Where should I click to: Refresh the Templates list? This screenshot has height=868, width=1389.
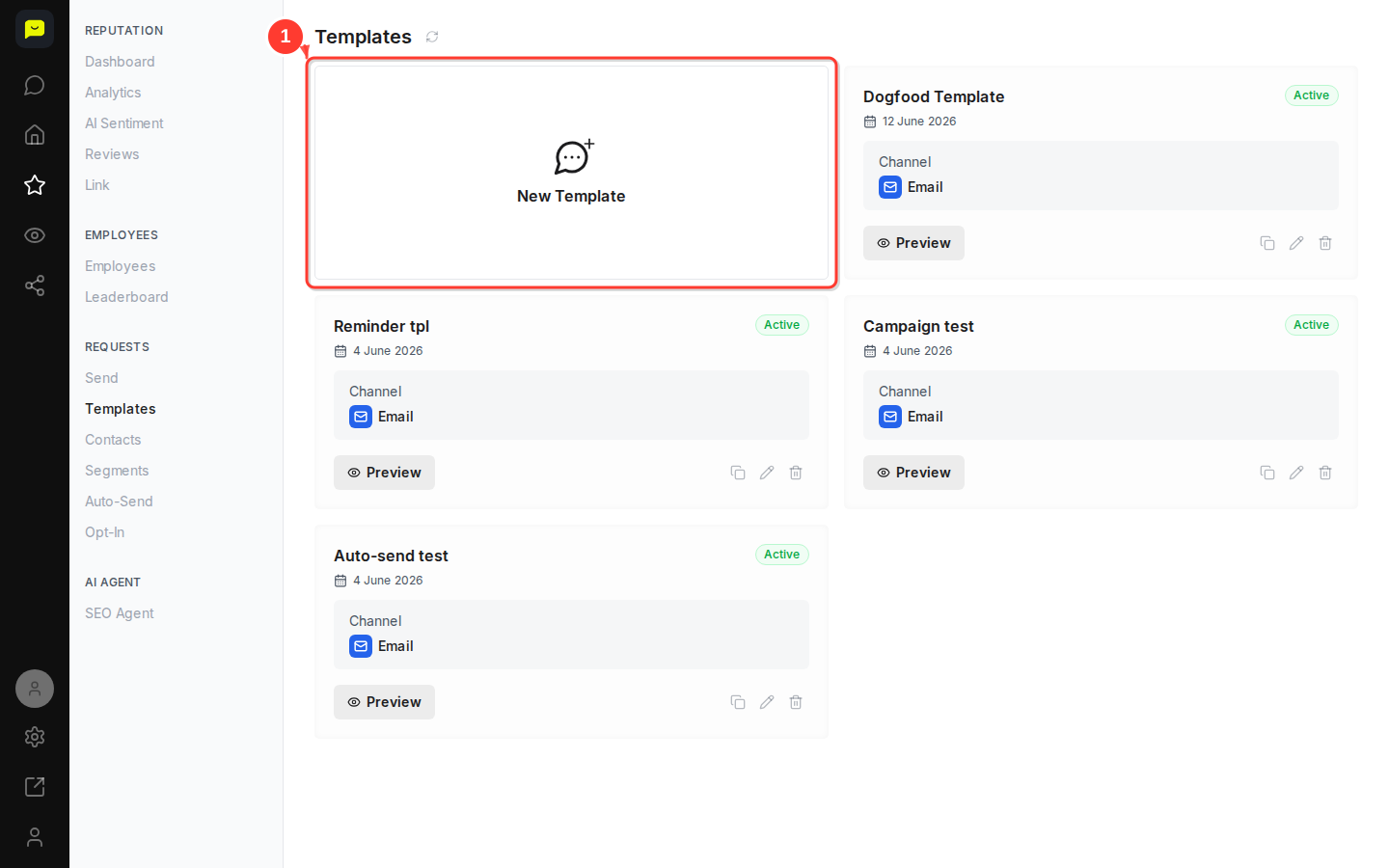[x=432, y=37]
